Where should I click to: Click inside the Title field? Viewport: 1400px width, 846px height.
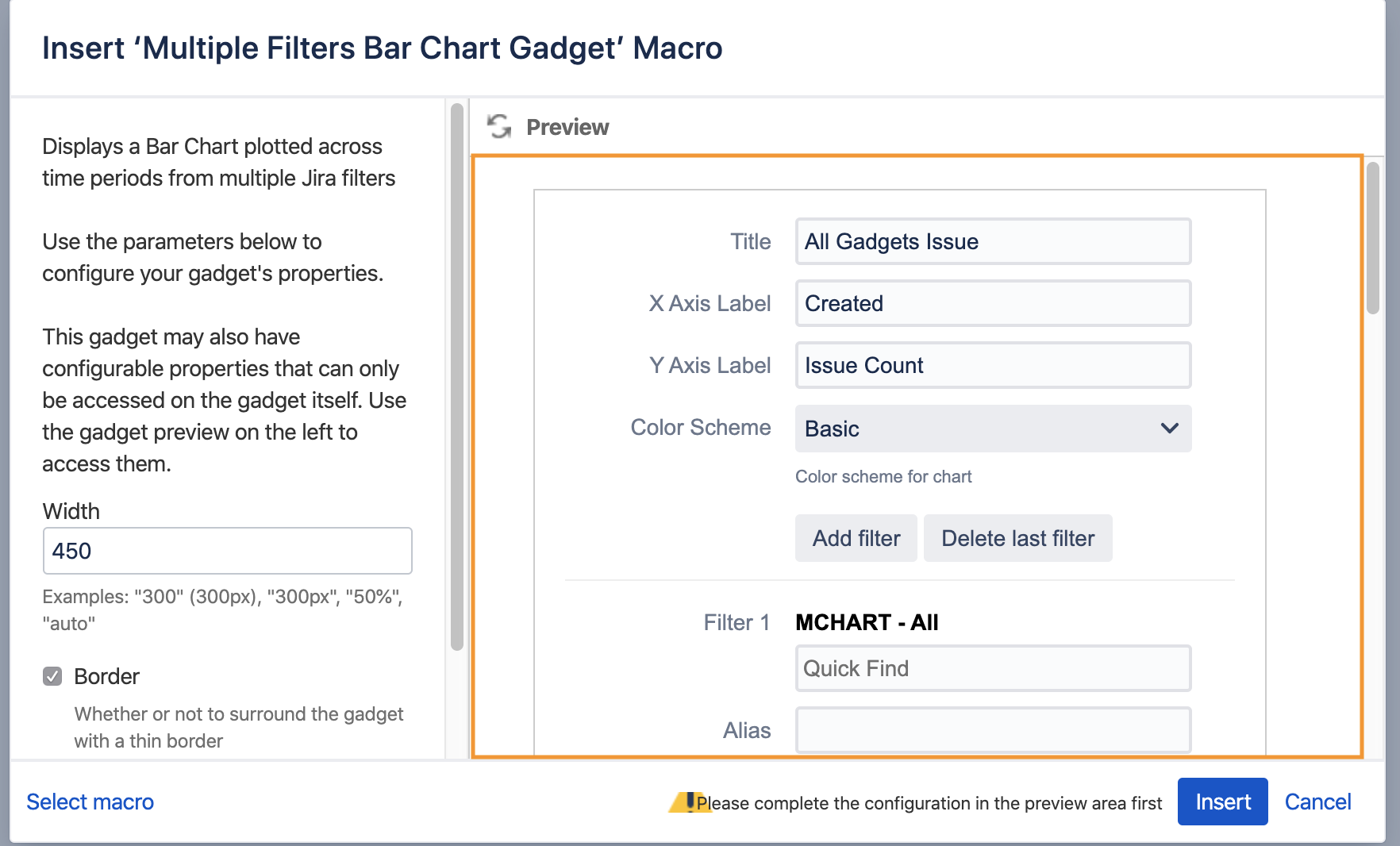992,241
